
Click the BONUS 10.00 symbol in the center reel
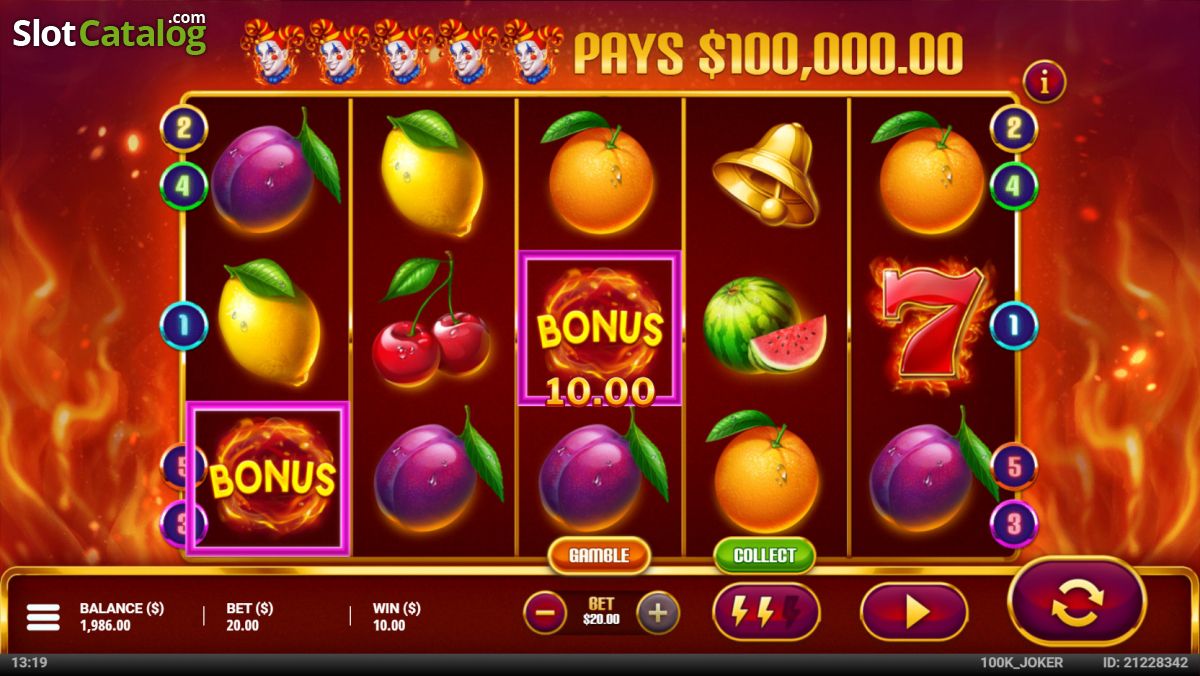[599, 329]
